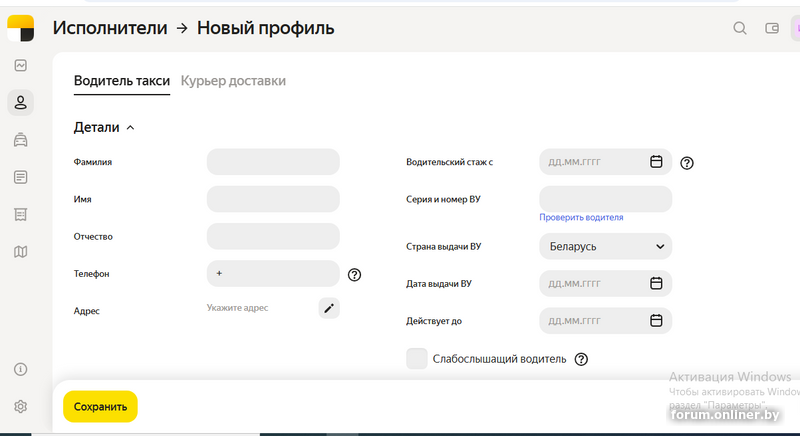Select the Водитель такси tab
The height and width of the screenshot is (436, 800).
[x=121, y=81]
